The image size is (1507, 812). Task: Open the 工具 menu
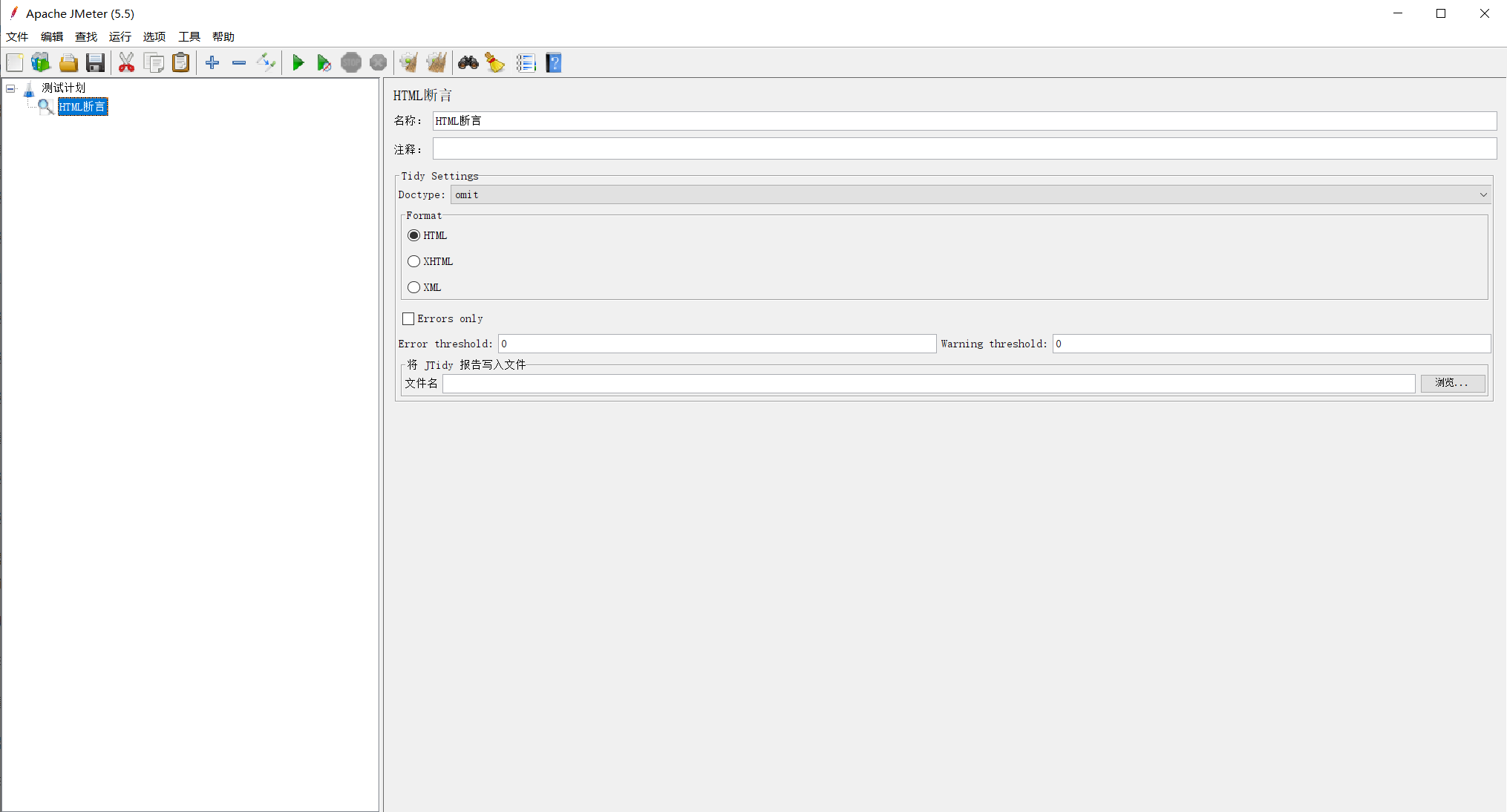pos(189,36)
